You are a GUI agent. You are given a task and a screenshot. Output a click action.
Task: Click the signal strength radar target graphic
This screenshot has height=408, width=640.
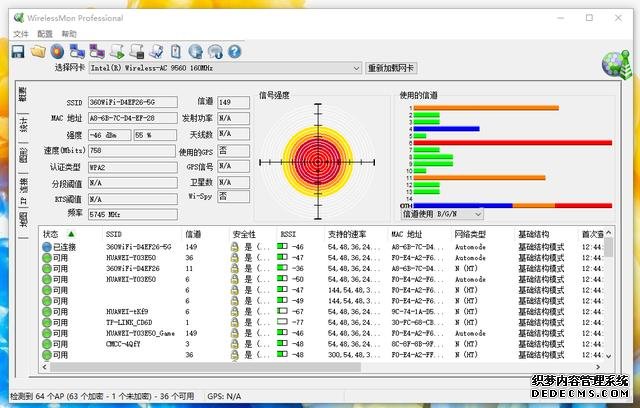[x=318, y=162]
